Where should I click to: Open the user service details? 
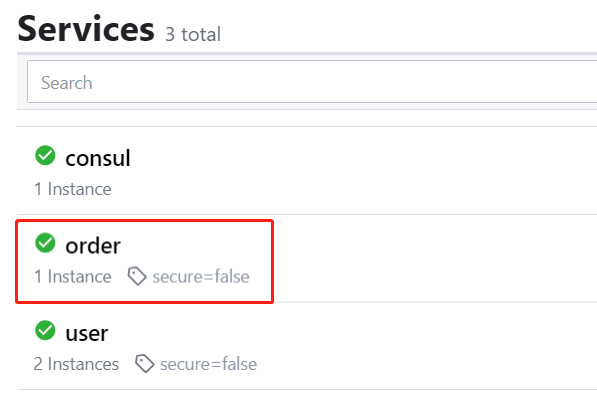87,334
